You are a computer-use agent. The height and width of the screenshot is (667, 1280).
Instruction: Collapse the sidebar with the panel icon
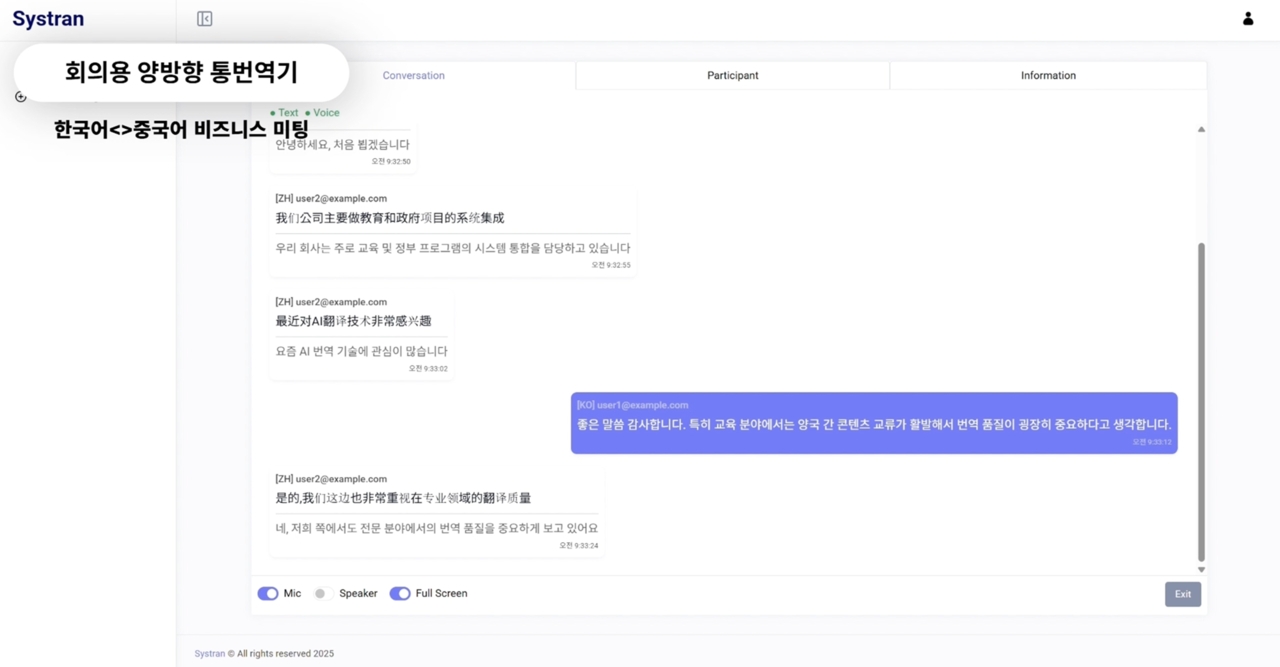[204, 19]
